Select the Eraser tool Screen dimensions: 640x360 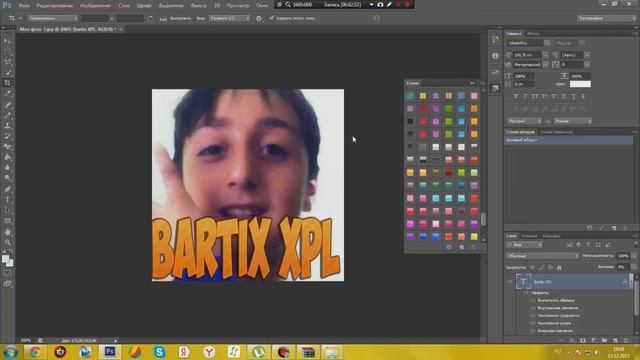pos(7,147)
